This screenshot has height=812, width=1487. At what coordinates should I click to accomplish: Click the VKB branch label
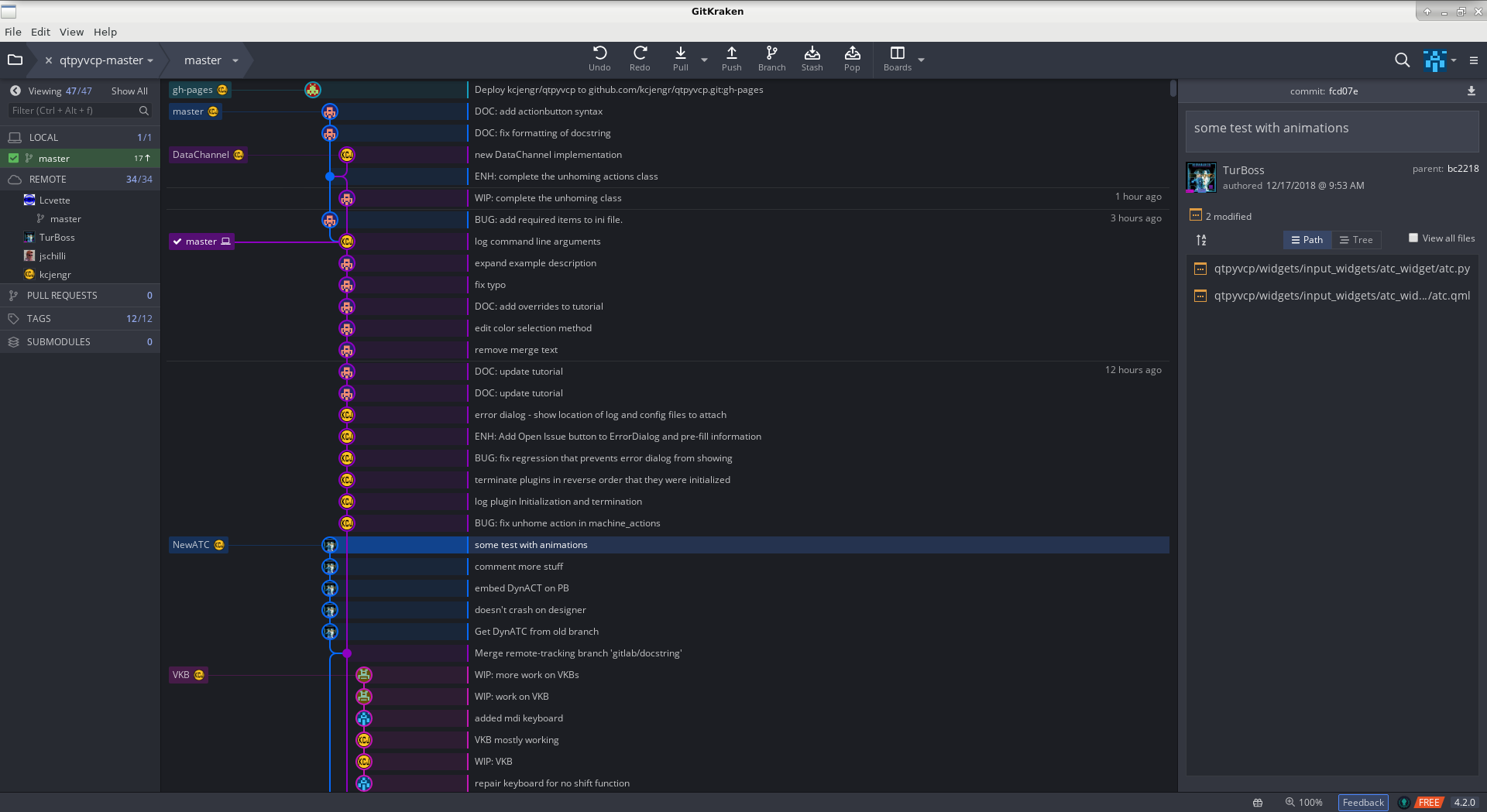188,675
